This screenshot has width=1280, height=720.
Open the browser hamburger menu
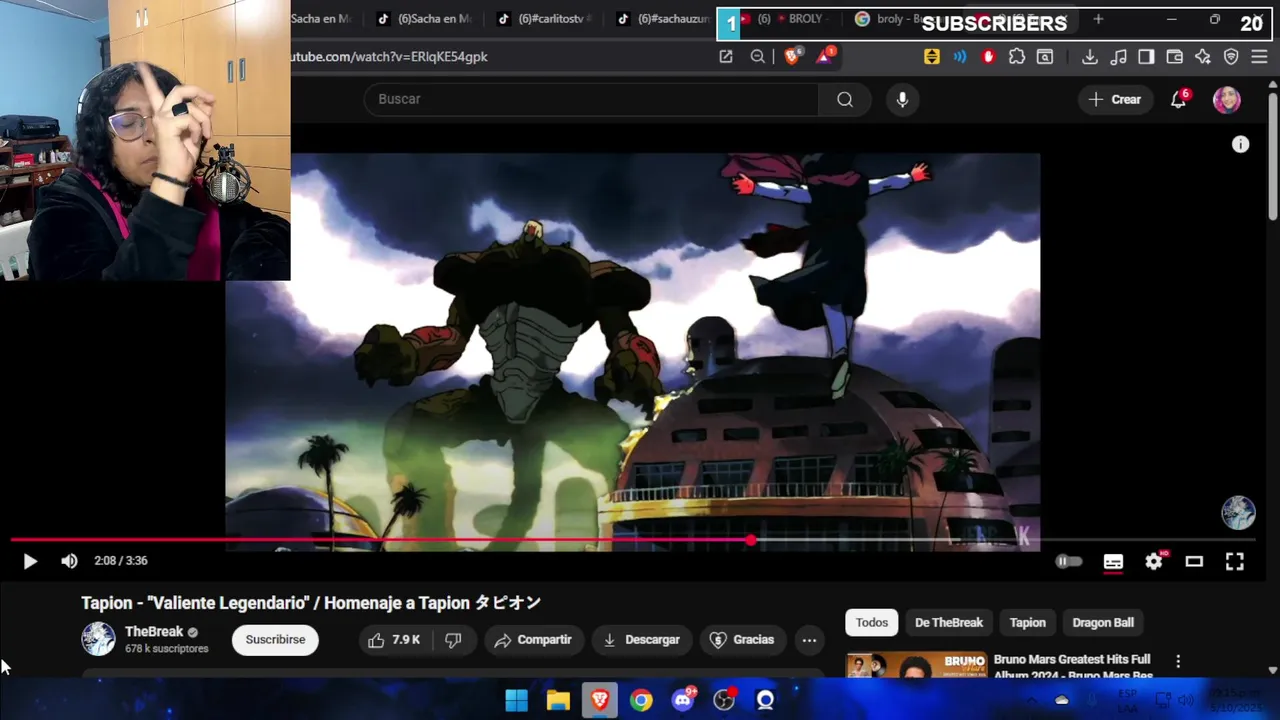pos(1259,57)
